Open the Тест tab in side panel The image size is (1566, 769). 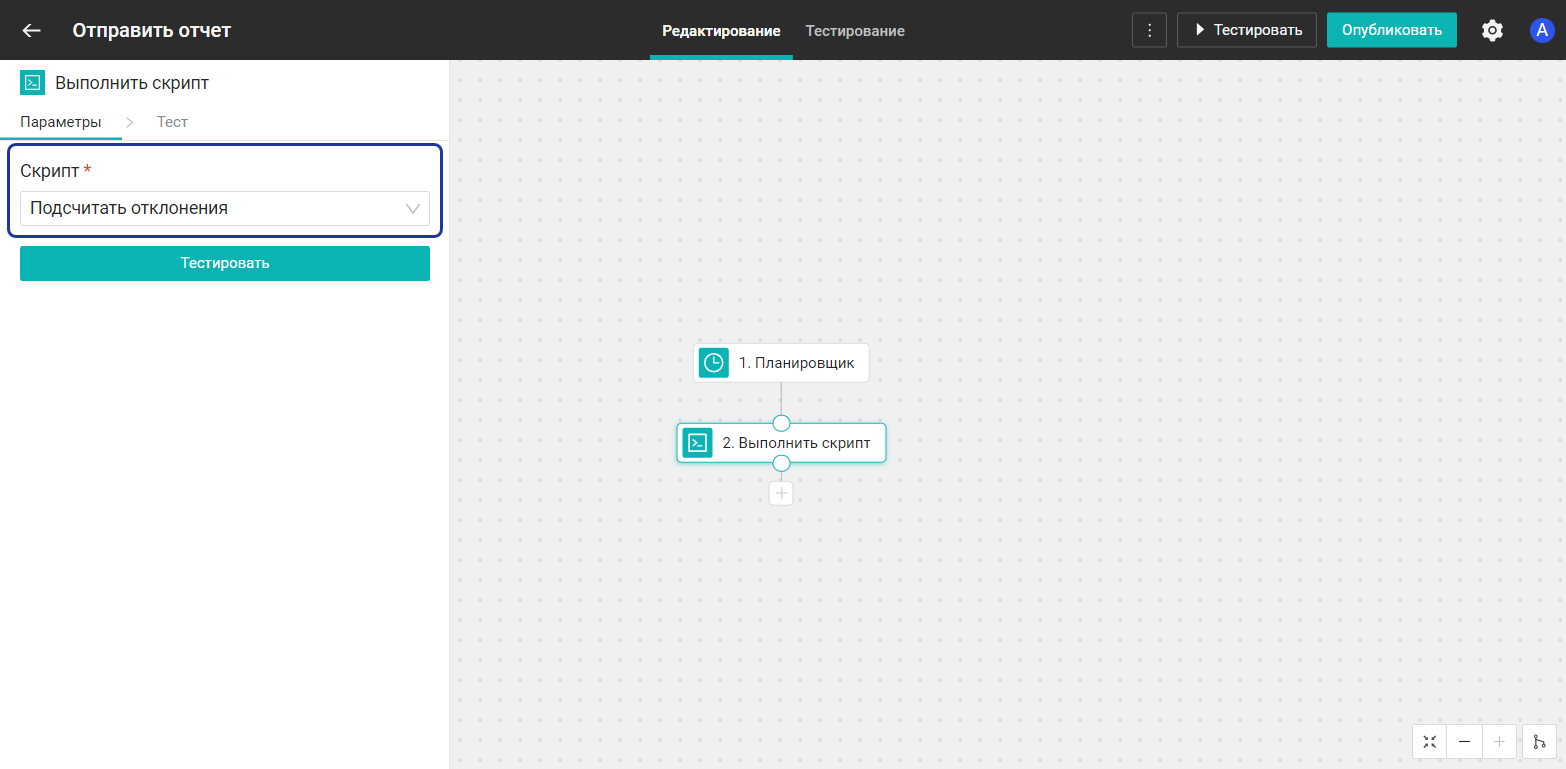(x=172, y=122)
